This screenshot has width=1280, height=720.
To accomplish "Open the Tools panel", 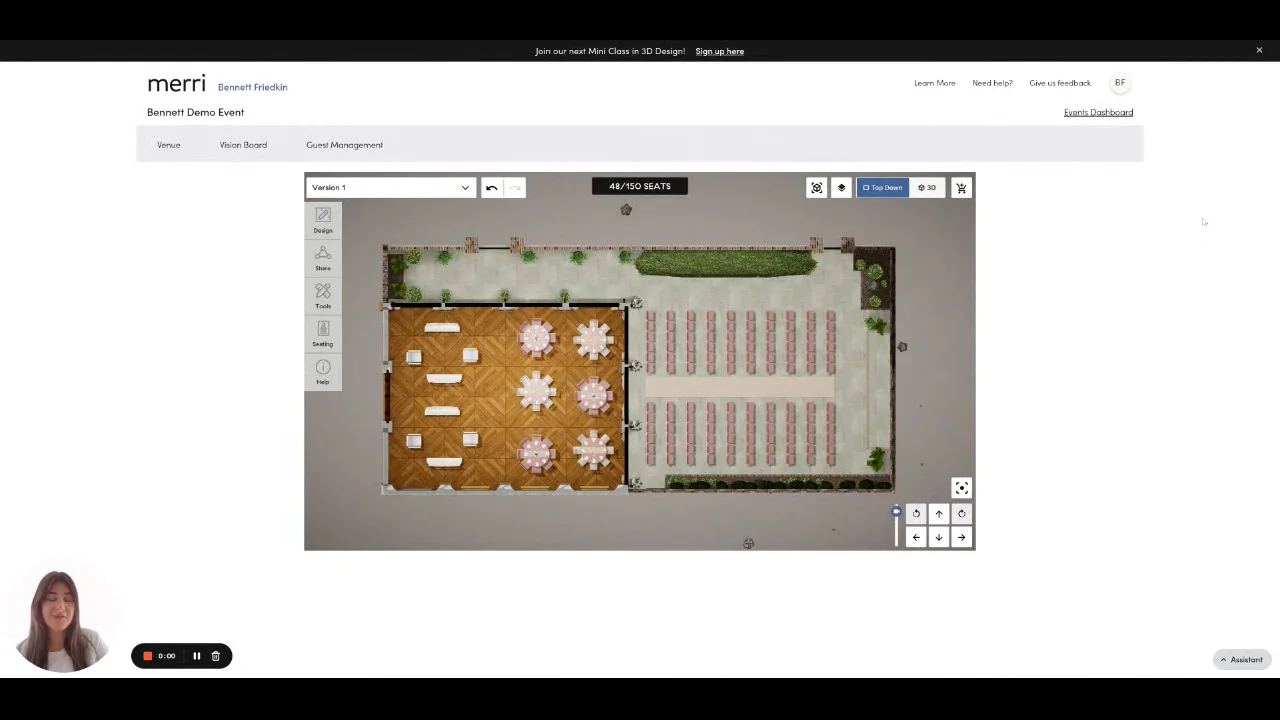I will coord(323,296).
